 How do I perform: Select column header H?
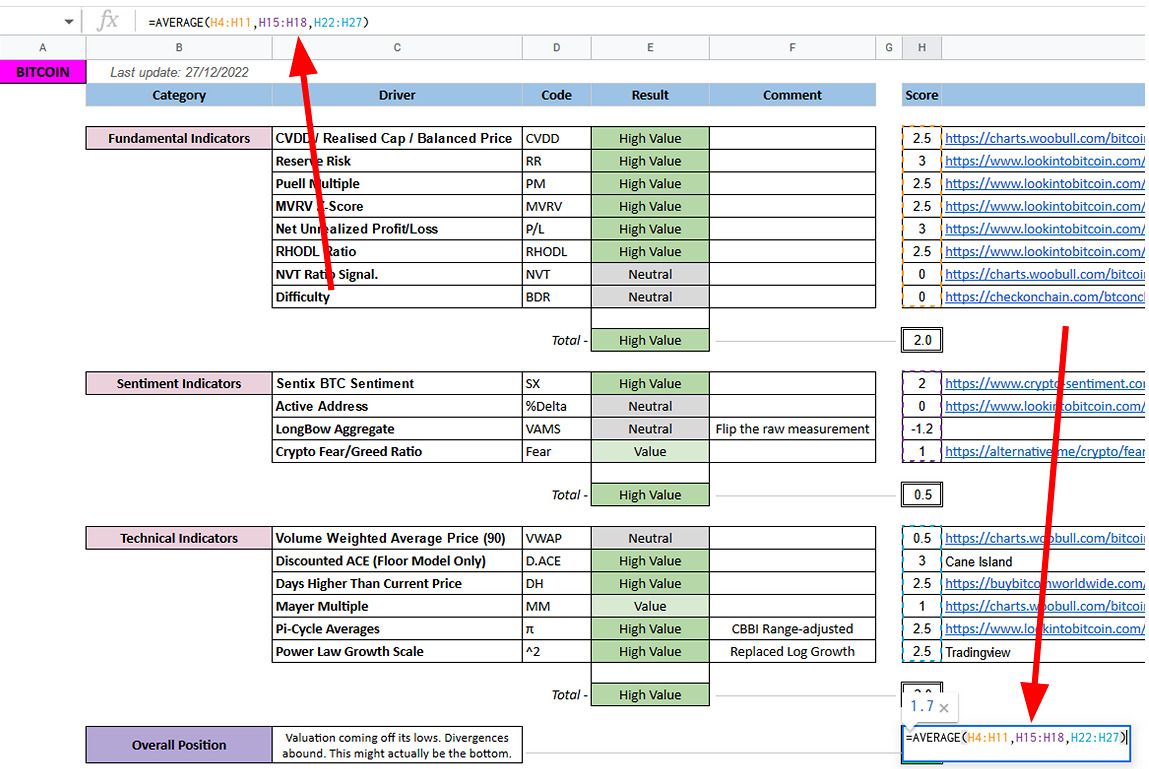[x=921, y=47]
